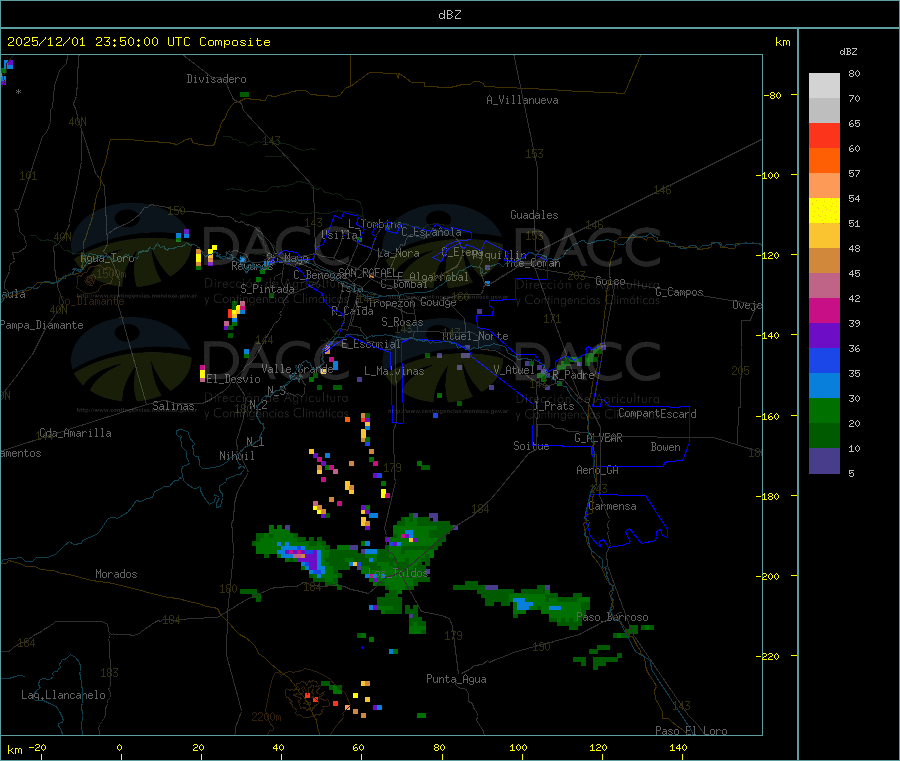Click the dBZ title at top
Image resolution: width=900 pixels, height=761 pixels.
(449, 15)
